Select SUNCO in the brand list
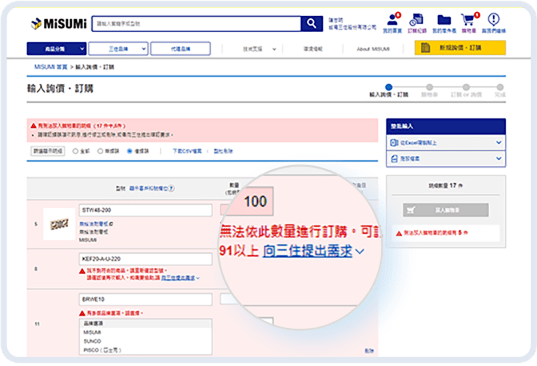537x366 pixels. tap(146, 341)
